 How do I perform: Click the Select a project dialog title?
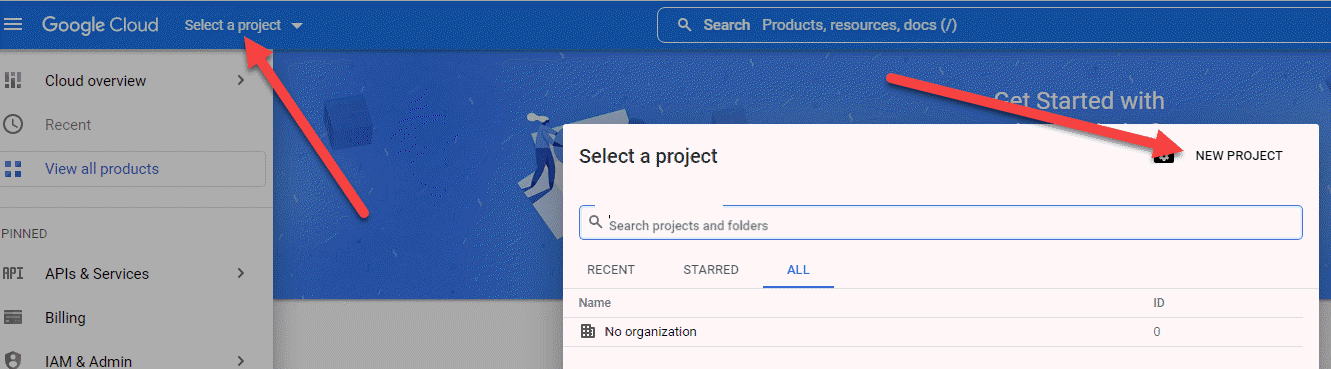[x=648, y=156]
